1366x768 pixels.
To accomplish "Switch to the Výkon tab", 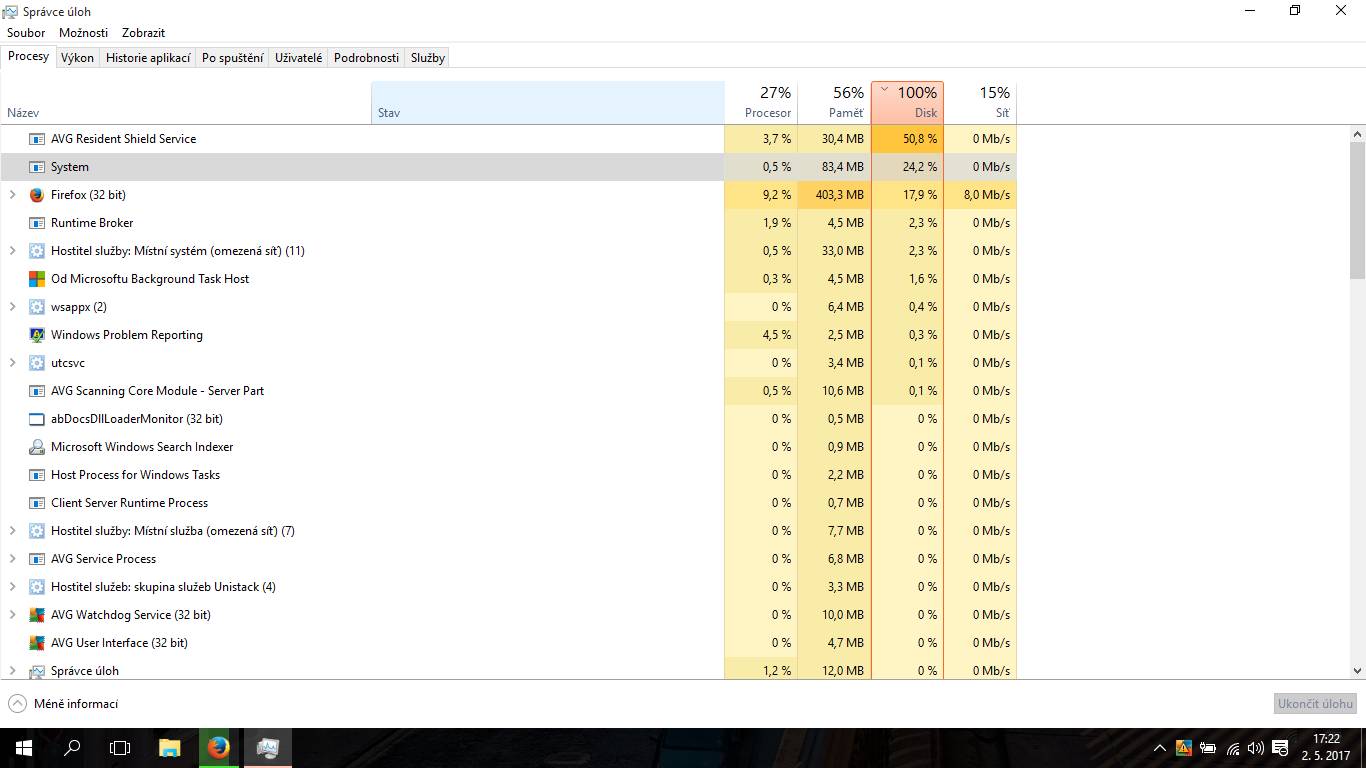I will tap(77, 58).
